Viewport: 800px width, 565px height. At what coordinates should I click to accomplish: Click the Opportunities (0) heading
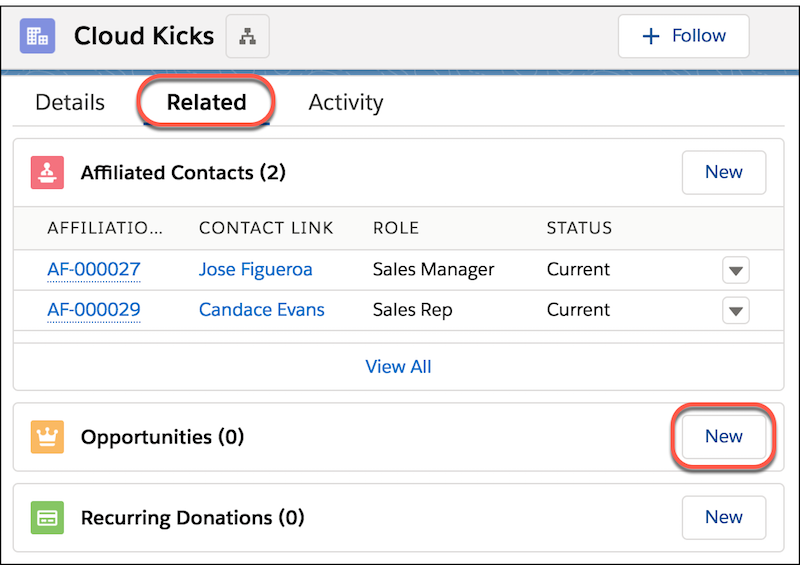click(162, 437)
